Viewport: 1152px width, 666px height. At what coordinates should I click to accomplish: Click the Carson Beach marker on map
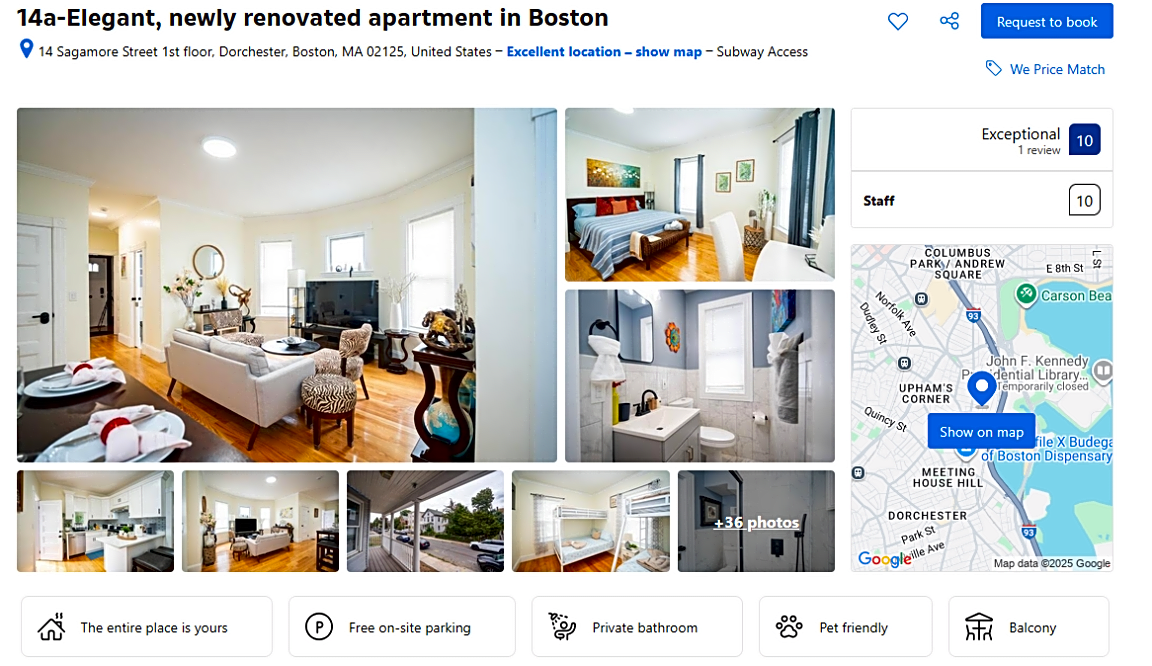click(x=1026, y=295)
